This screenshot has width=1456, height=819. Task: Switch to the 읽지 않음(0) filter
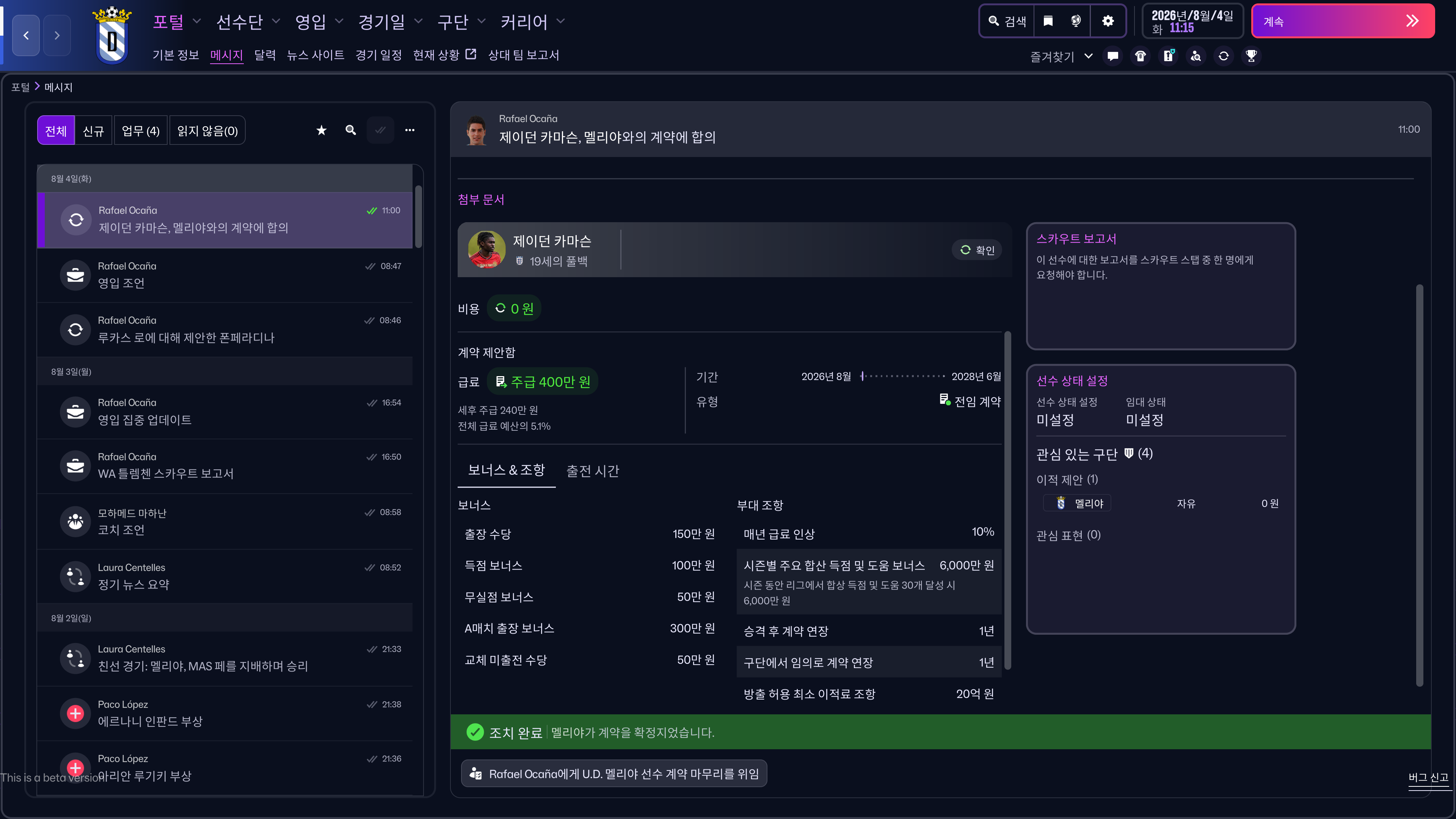pos(207,130)
